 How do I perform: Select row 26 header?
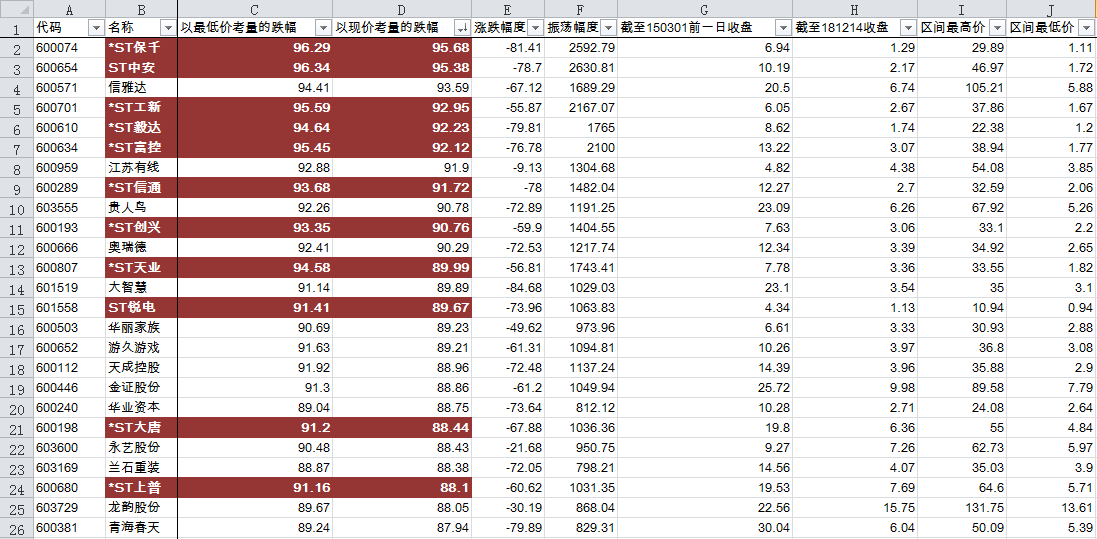pos(16,527)
